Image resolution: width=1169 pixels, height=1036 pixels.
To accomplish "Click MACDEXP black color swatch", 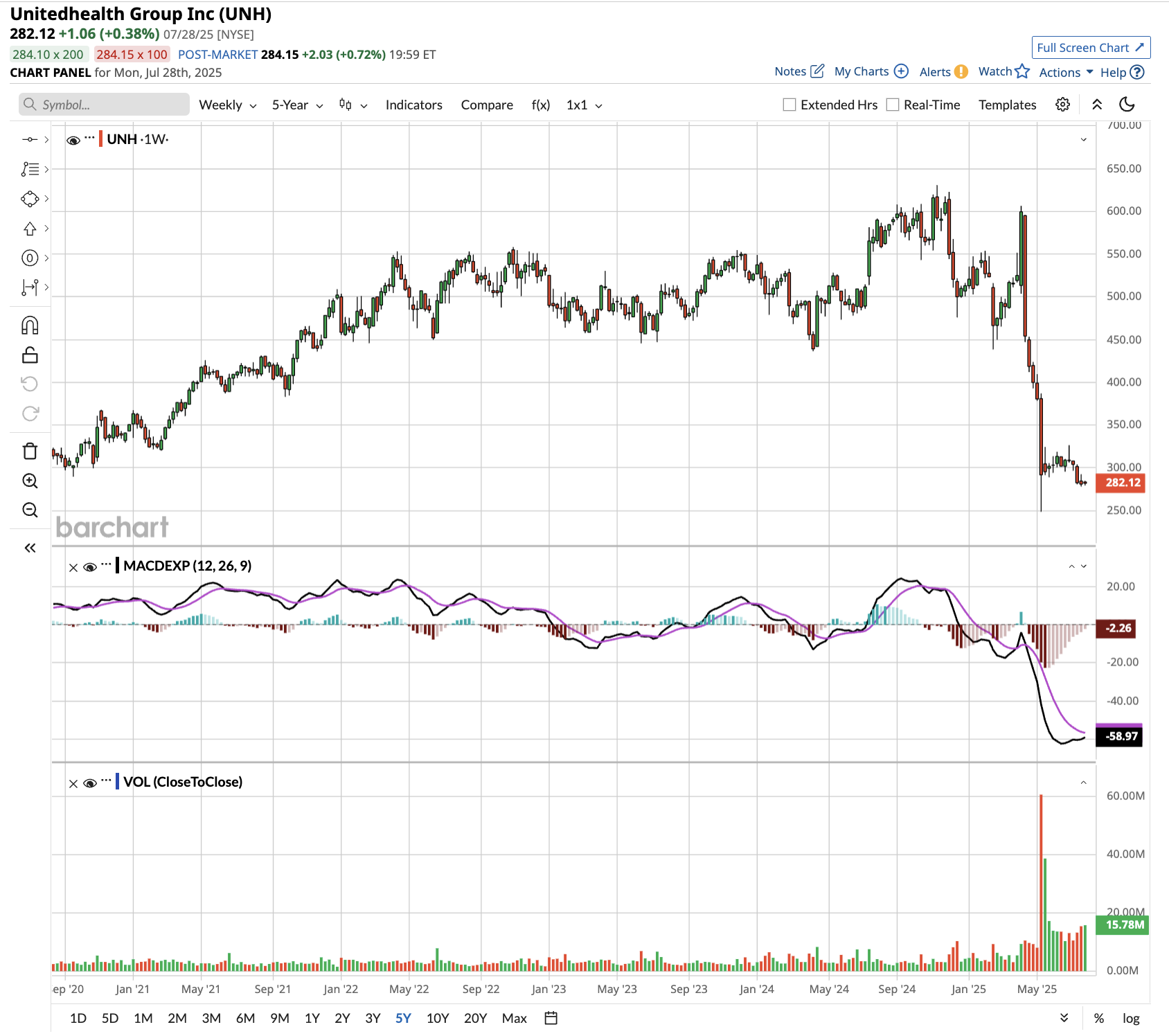I will (x=118, y=565).
